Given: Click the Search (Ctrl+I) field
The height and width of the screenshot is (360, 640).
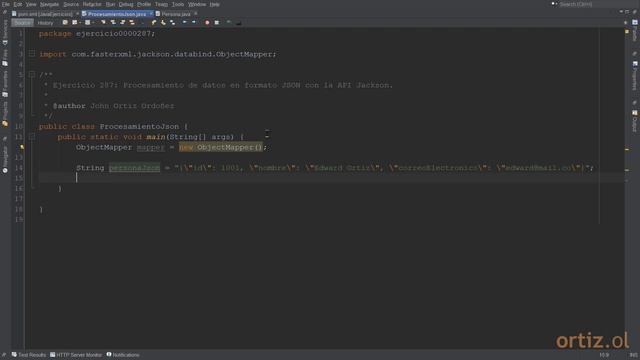Looking at the screenshot, I should [597, 4].
